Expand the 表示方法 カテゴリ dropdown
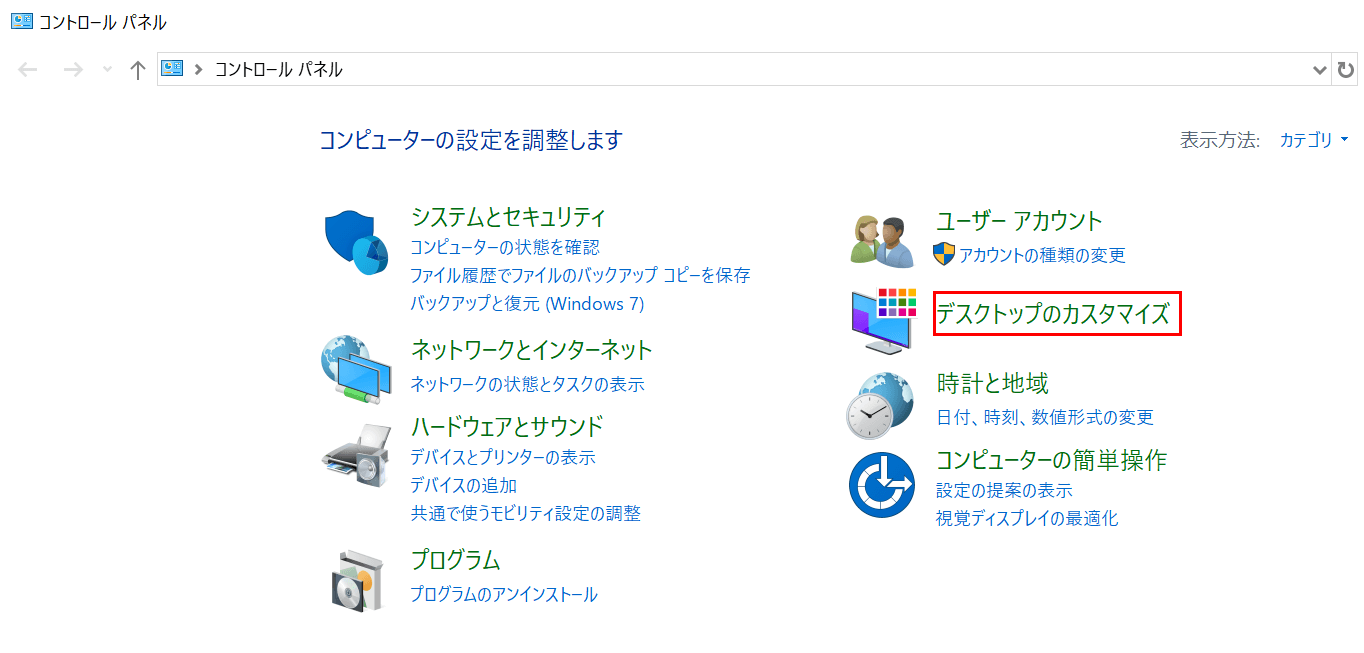This screenshot has height=653, width=1364. [x=1315, y=140]
